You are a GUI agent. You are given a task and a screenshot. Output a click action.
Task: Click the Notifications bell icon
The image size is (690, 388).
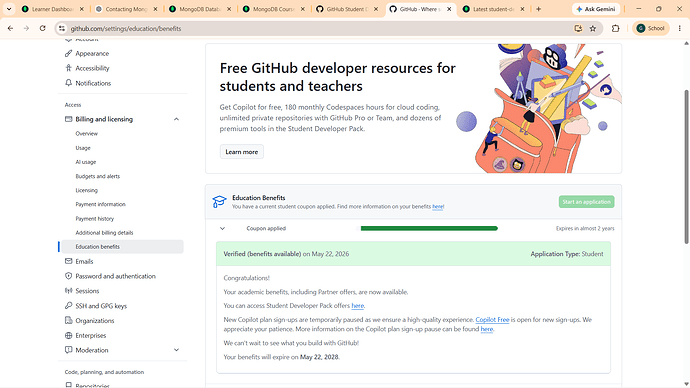click(68, 83)
